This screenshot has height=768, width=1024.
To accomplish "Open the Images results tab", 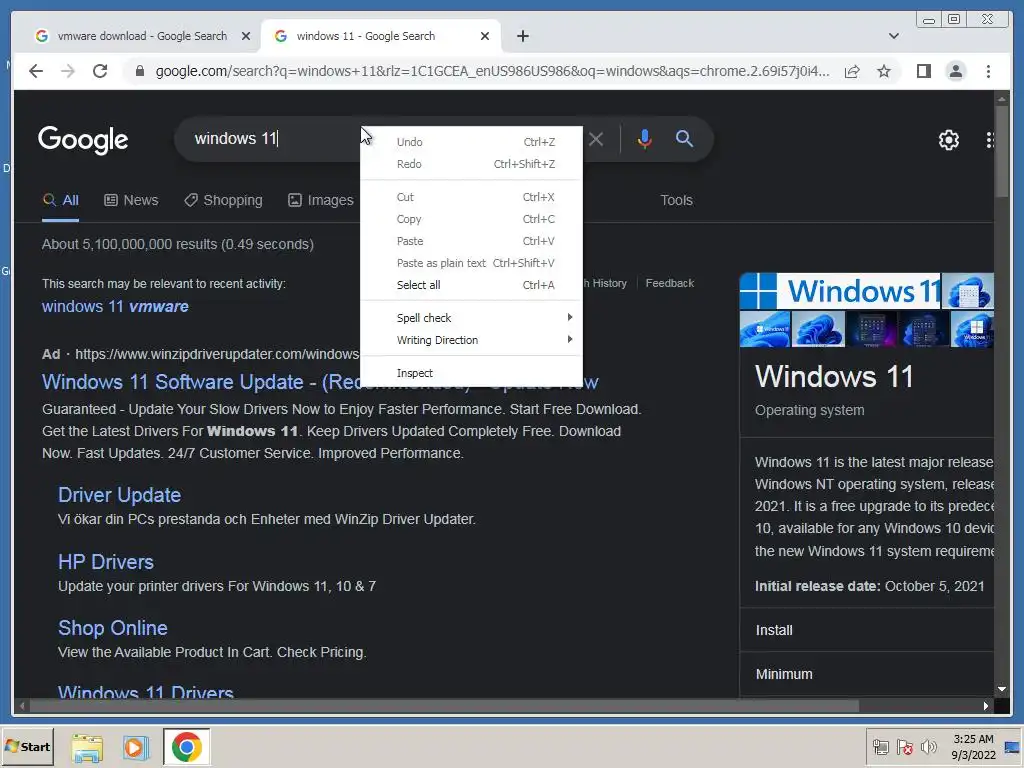I will point(321,200).
